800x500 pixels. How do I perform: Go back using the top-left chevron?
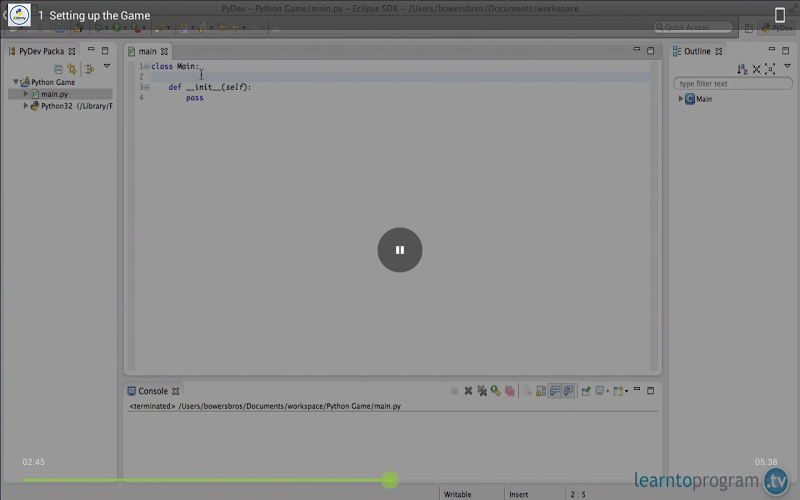point(4,15)
